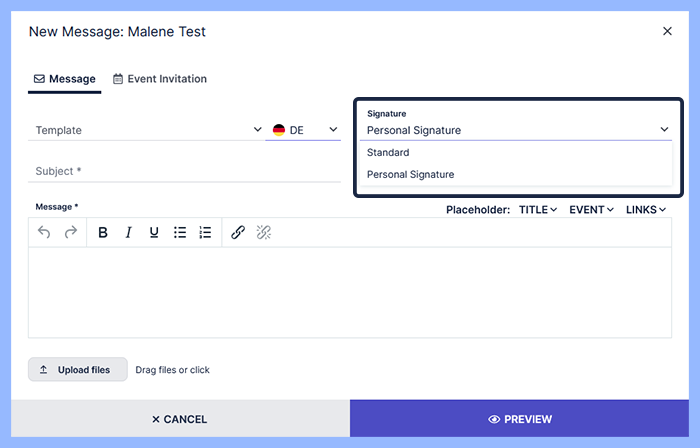Image resolution: width=700 pixels, height=448 pixels.
Task: Open the TITLE placeholder menu
Action: pyautogui.click(x=538, y=210)
